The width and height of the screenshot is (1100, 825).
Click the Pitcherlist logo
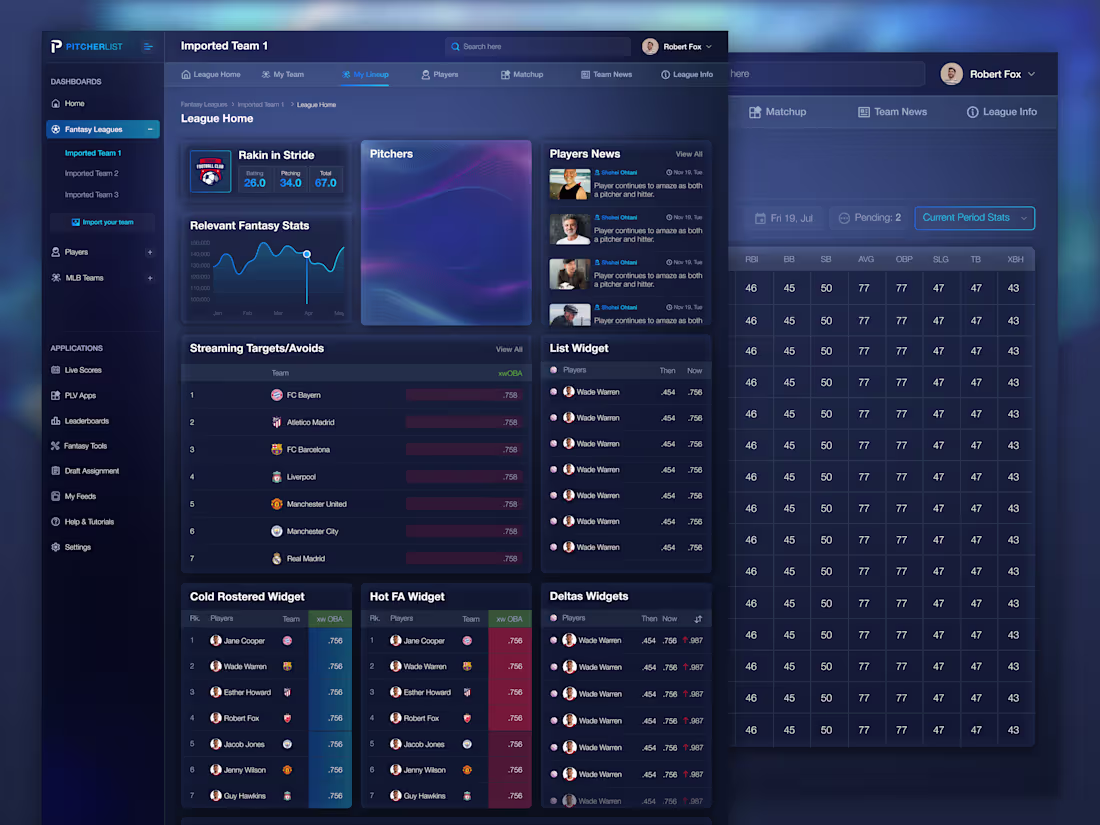pyautogui.click(x=86, y=46)
